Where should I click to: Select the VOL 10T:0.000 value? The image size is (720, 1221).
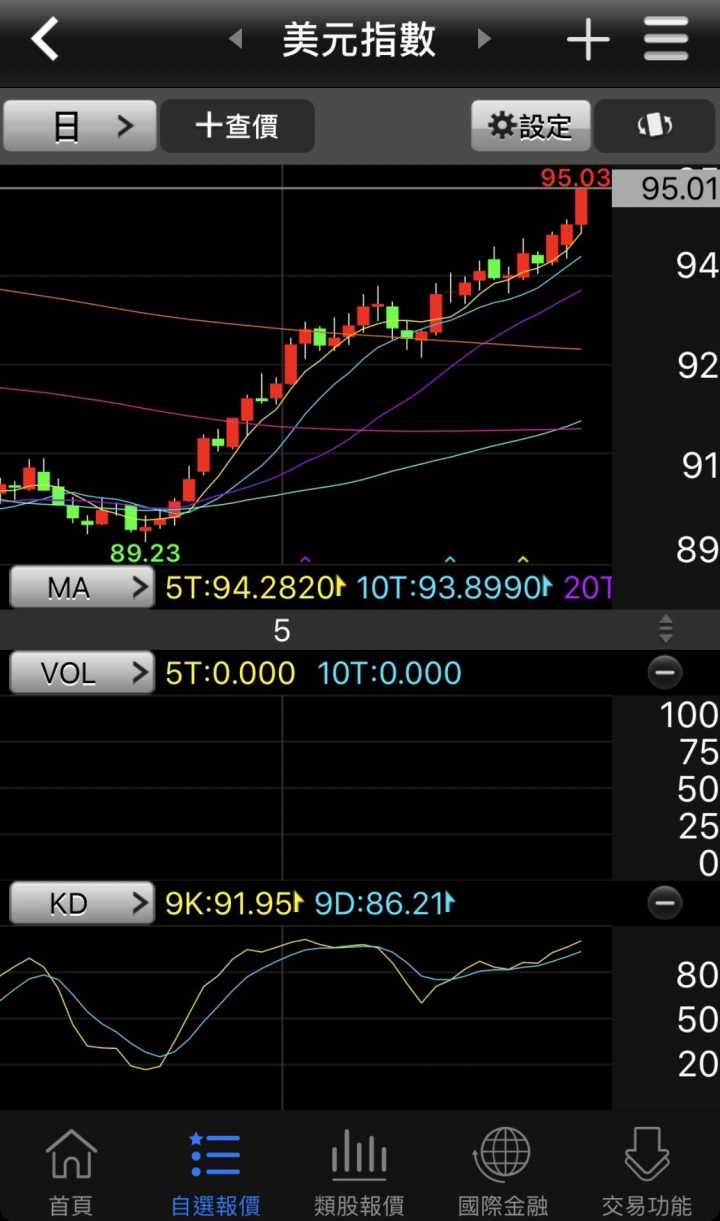pos(389,673)
